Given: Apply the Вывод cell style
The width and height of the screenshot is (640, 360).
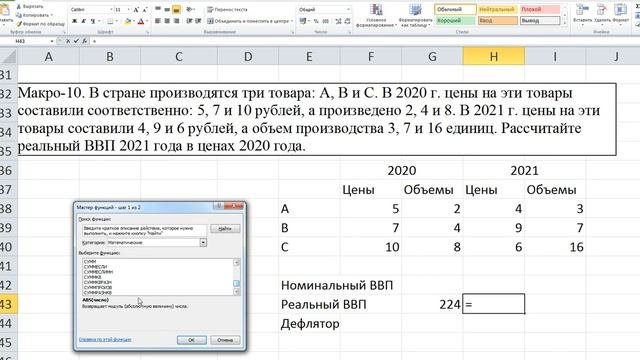Looking at the screenshot, I should point(540,20).
